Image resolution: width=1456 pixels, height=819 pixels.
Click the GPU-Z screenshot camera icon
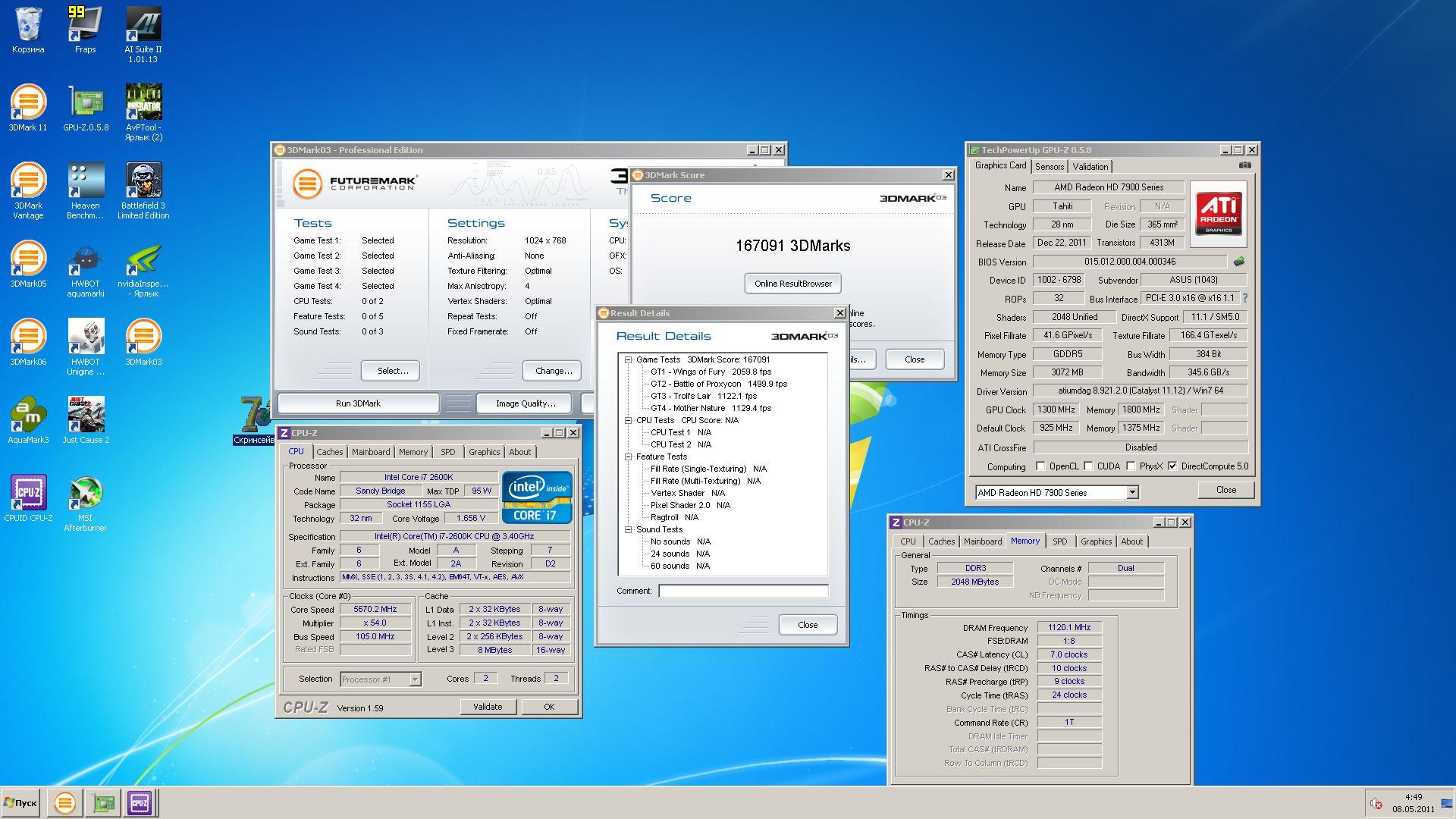pos(1244,165)
